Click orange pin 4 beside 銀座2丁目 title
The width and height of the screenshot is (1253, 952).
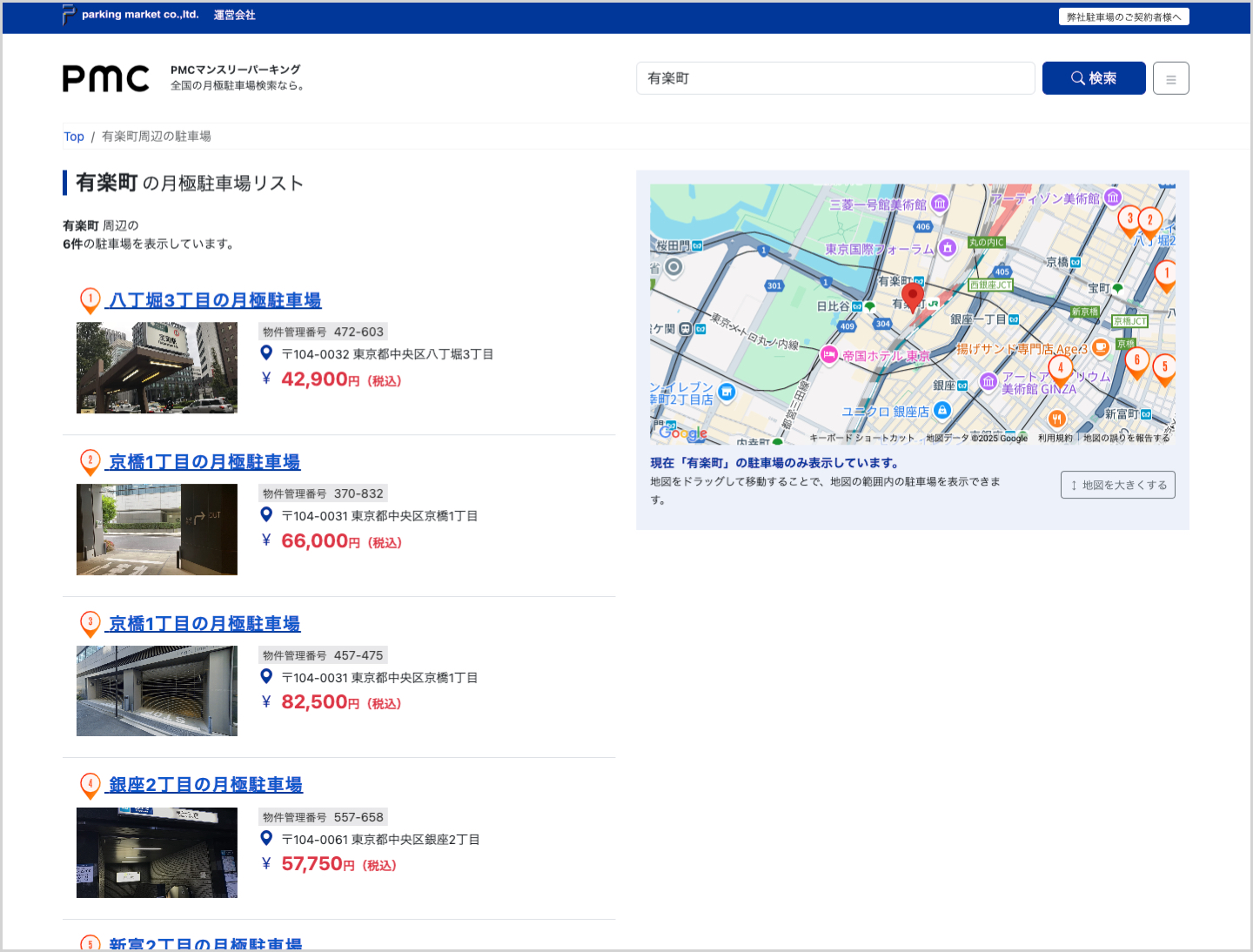click(90, 785)
